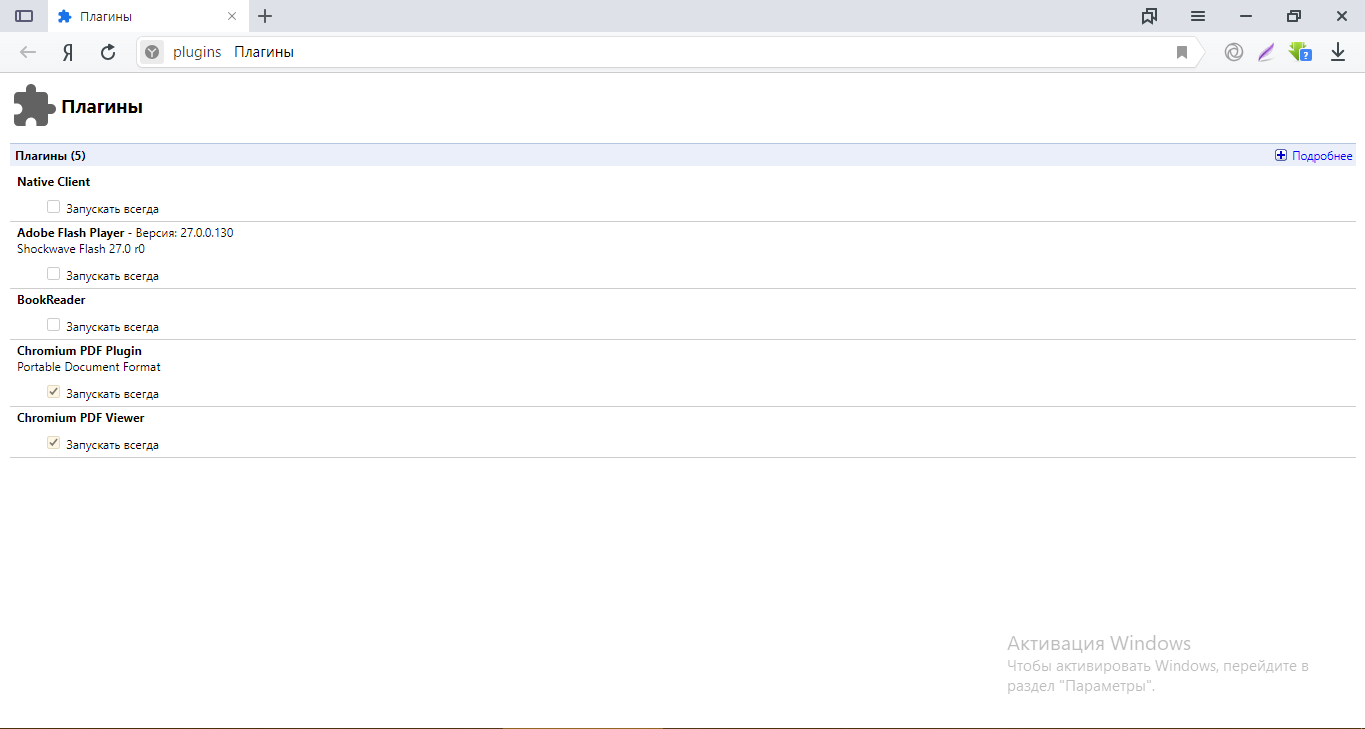The image size is (1365, 729).
Task: Click Portable Document Format description
Action: [88, 367]
